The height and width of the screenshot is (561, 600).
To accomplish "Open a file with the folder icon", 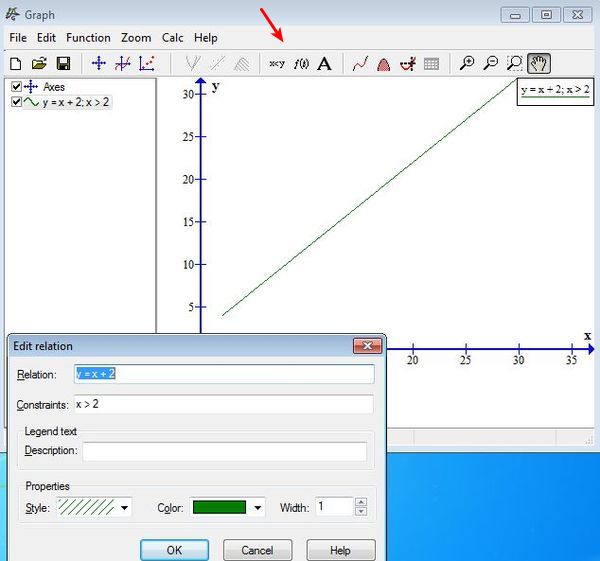I will [x=39, y=64].
